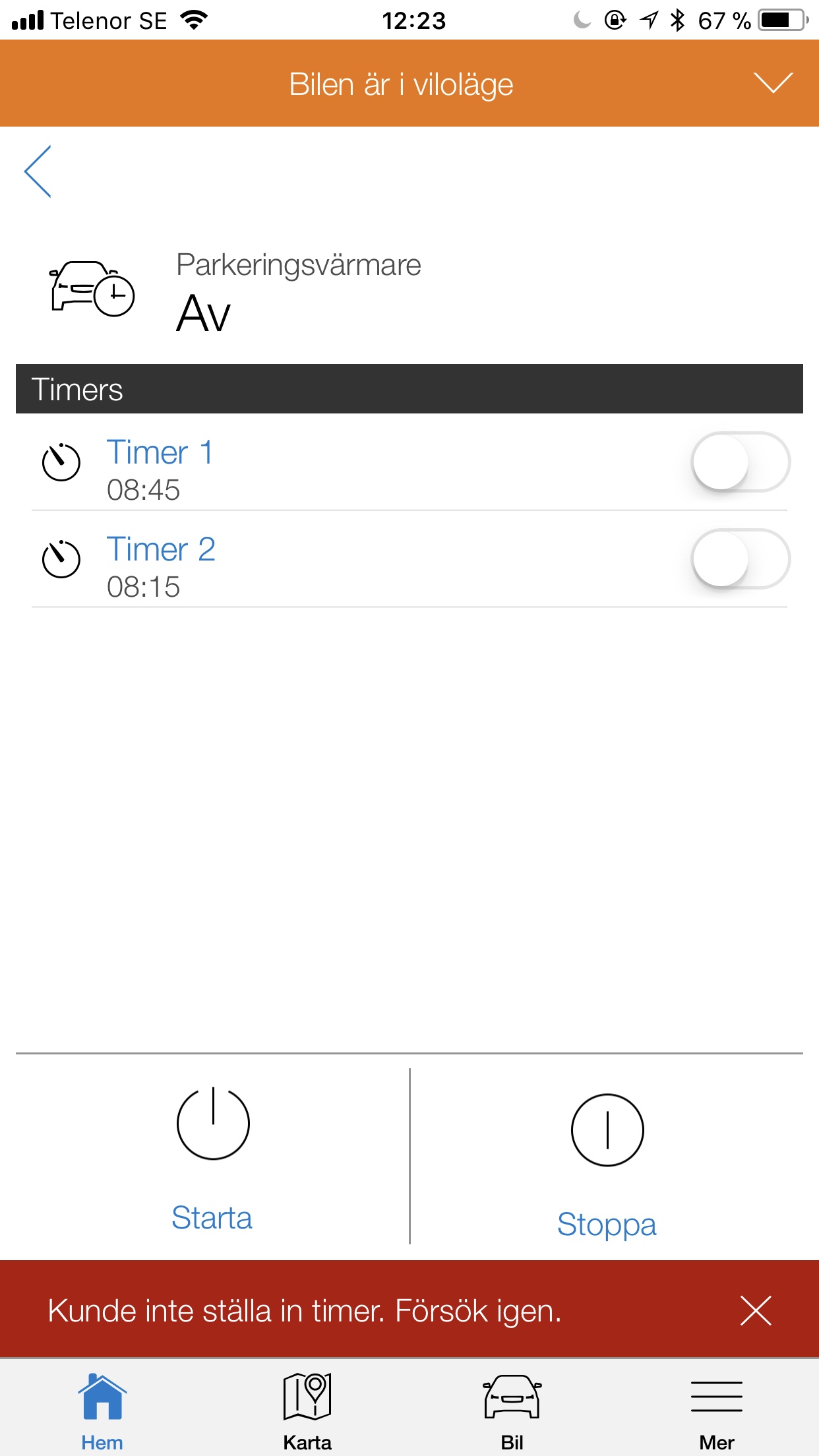Tap the Timer 2 stopwatch icon

61,559
